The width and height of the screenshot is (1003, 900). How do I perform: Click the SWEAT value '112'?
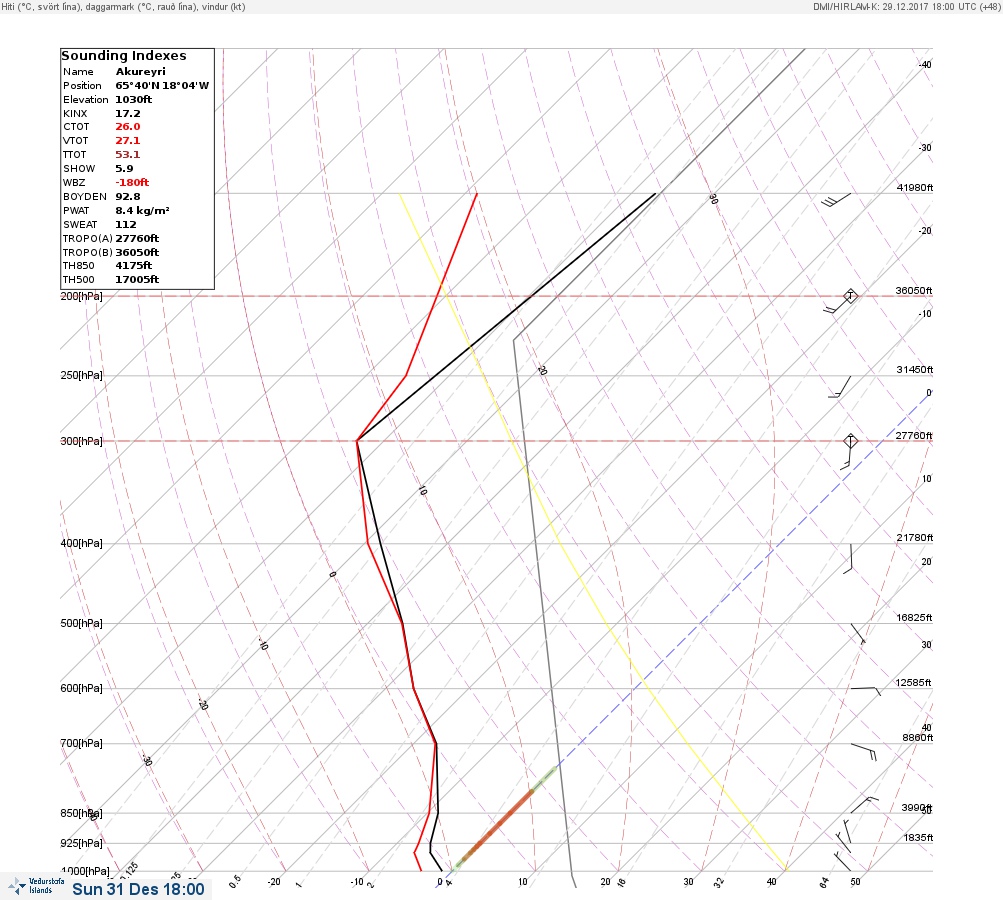125,225
